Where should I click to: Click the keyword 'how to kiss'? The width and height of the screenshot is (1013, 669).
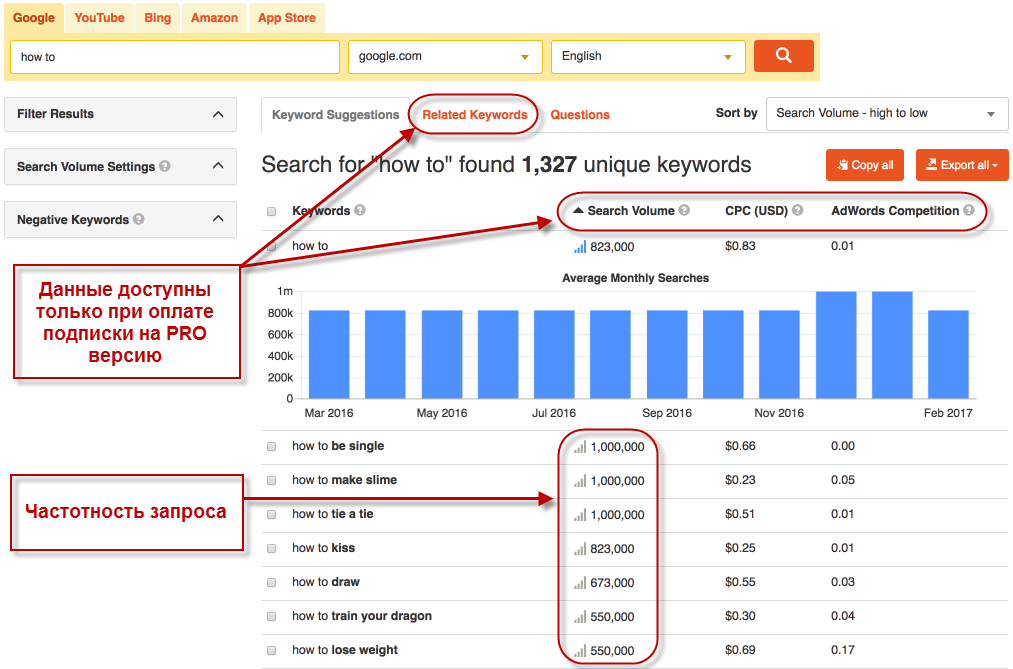click(324, 548)
